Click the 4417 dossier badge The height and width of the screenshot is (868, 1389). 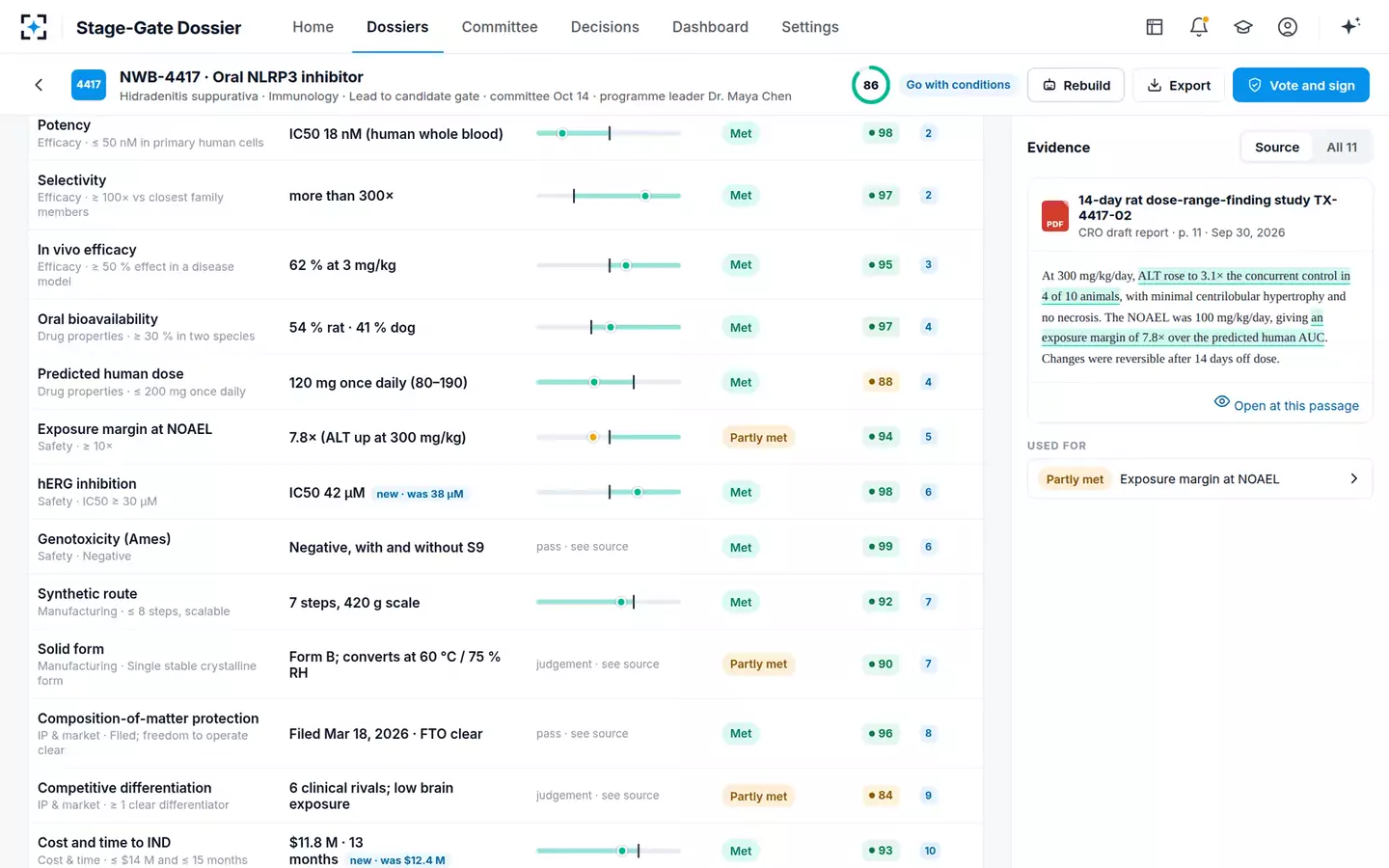coord(89,85)
